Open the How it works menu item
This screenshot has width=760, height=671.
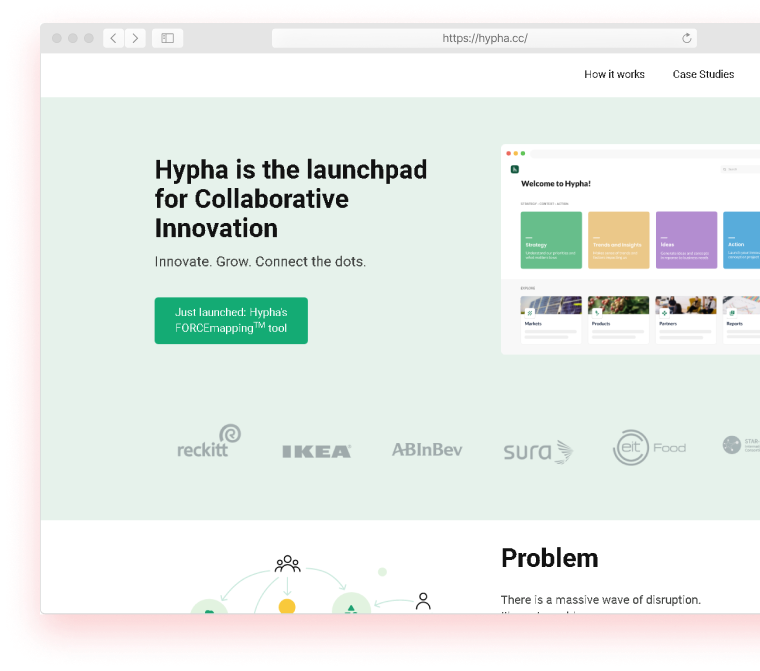[x=614, y=74]
